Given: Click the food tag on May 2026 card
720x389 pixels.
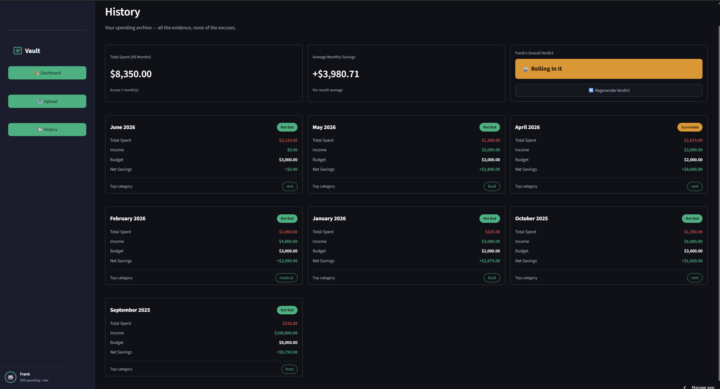Looking at the screenshot, I should [492, 186].
